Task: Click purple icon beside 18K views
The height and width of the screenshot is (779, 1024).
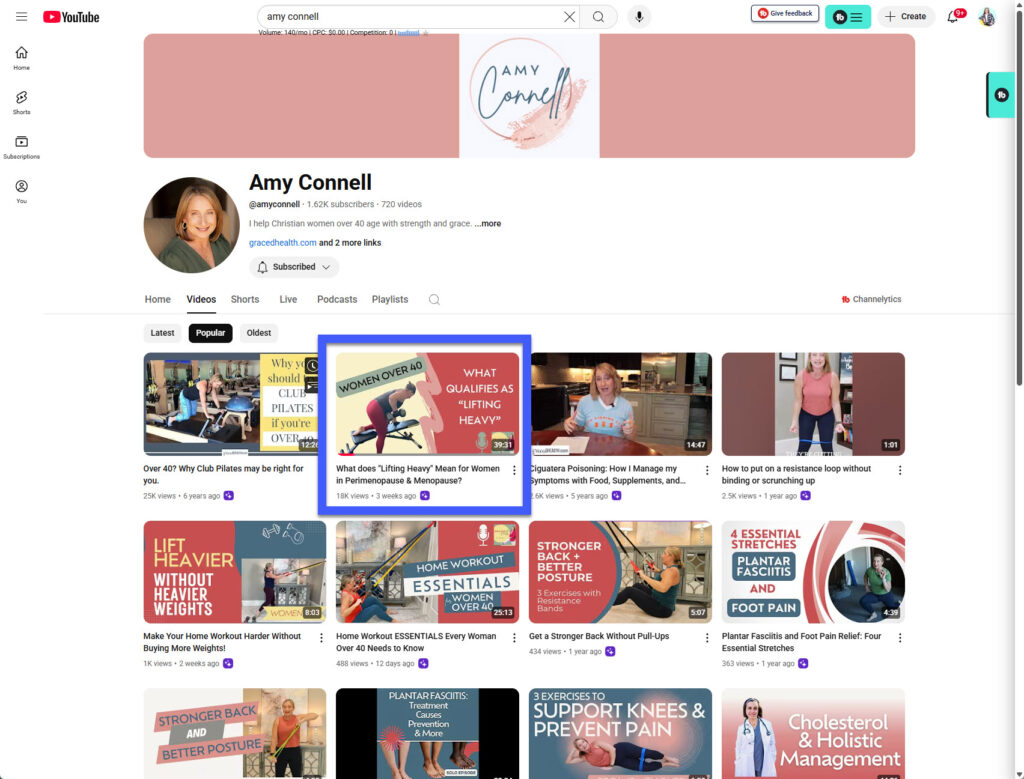Action: click(x=424, y=496)
